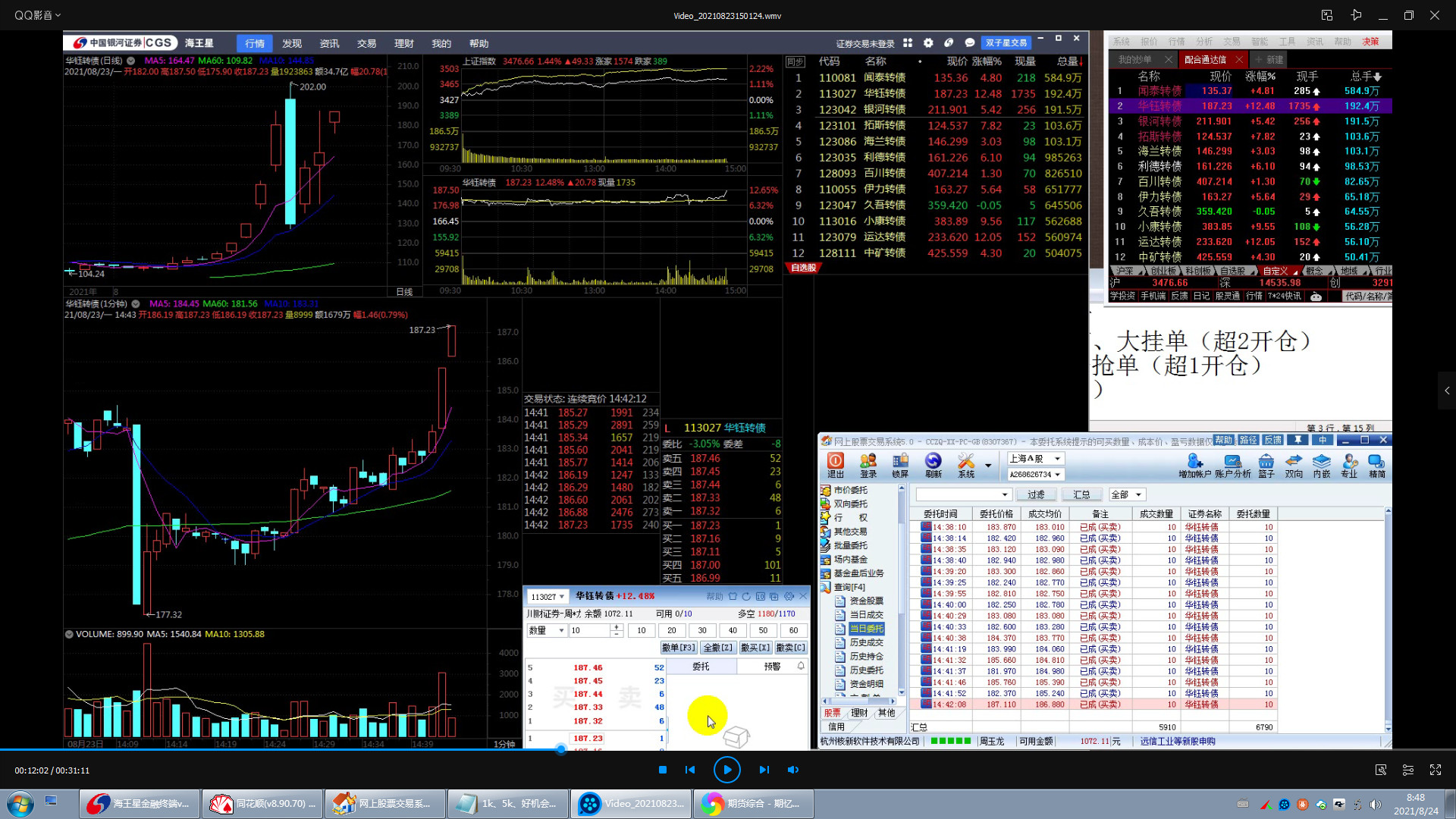Click the 增加帐户 add account icon

point(1195,466)
